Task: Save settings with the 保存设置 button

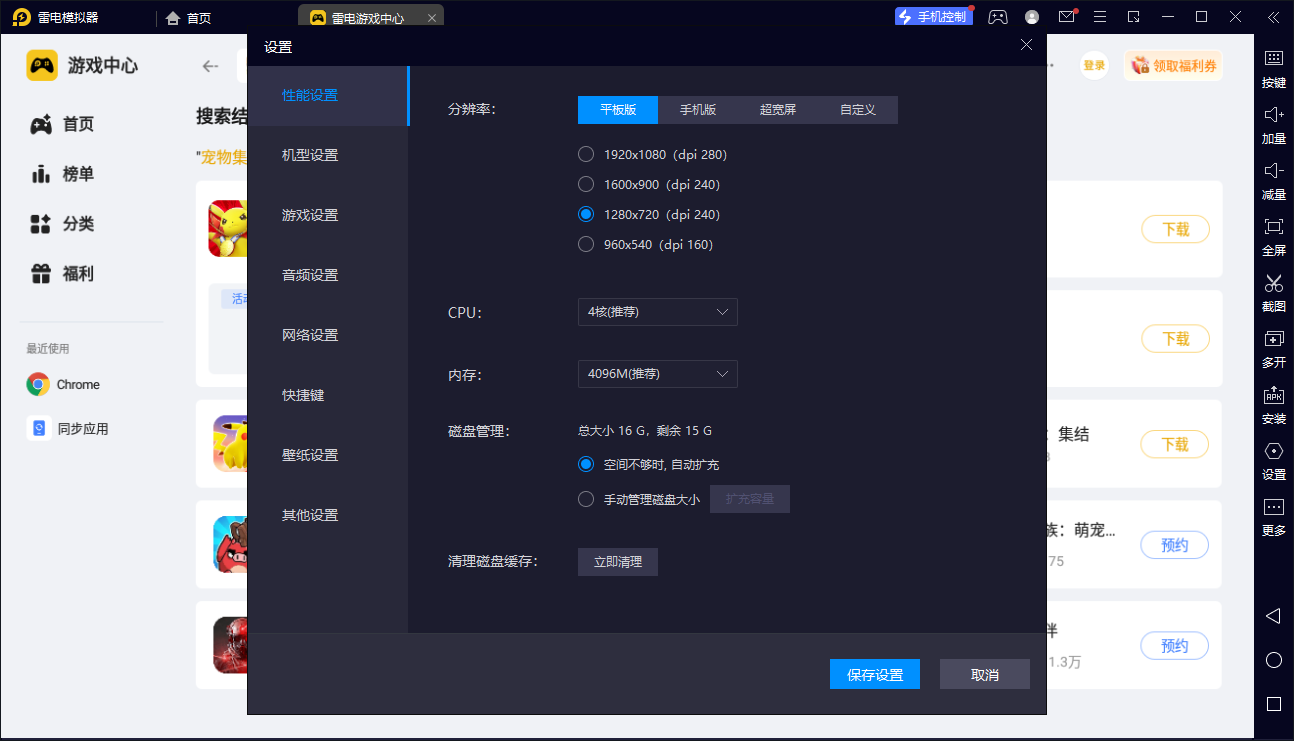Action: 874,674
